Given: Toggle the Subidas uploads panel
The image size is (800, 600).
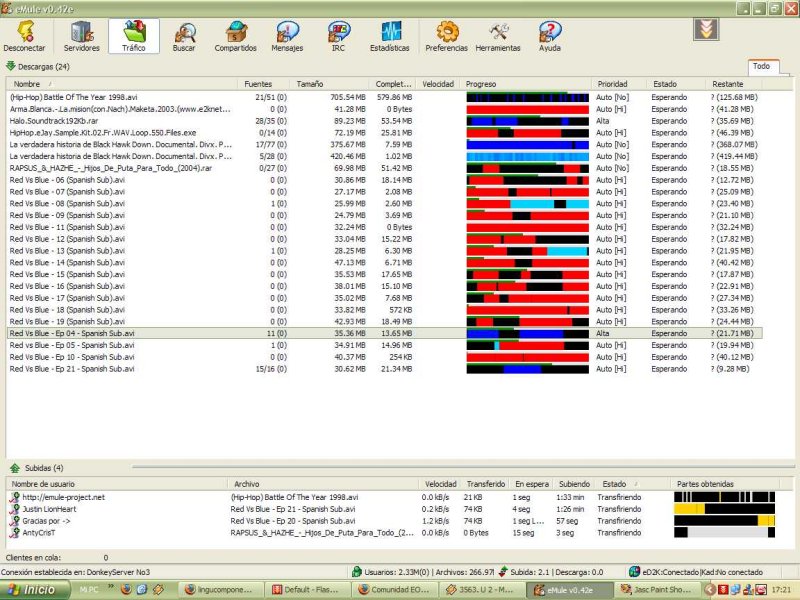Looking at the screenshot, I should point(14,468).
